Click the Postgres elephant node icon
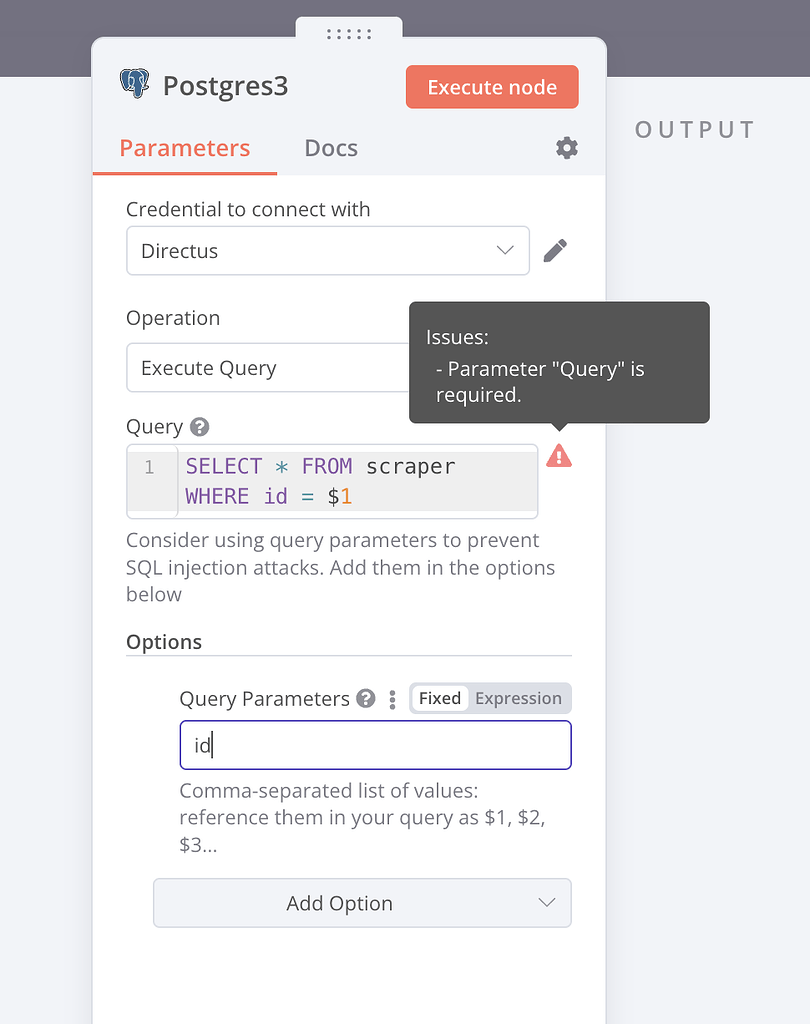 (x=134, y=84)
